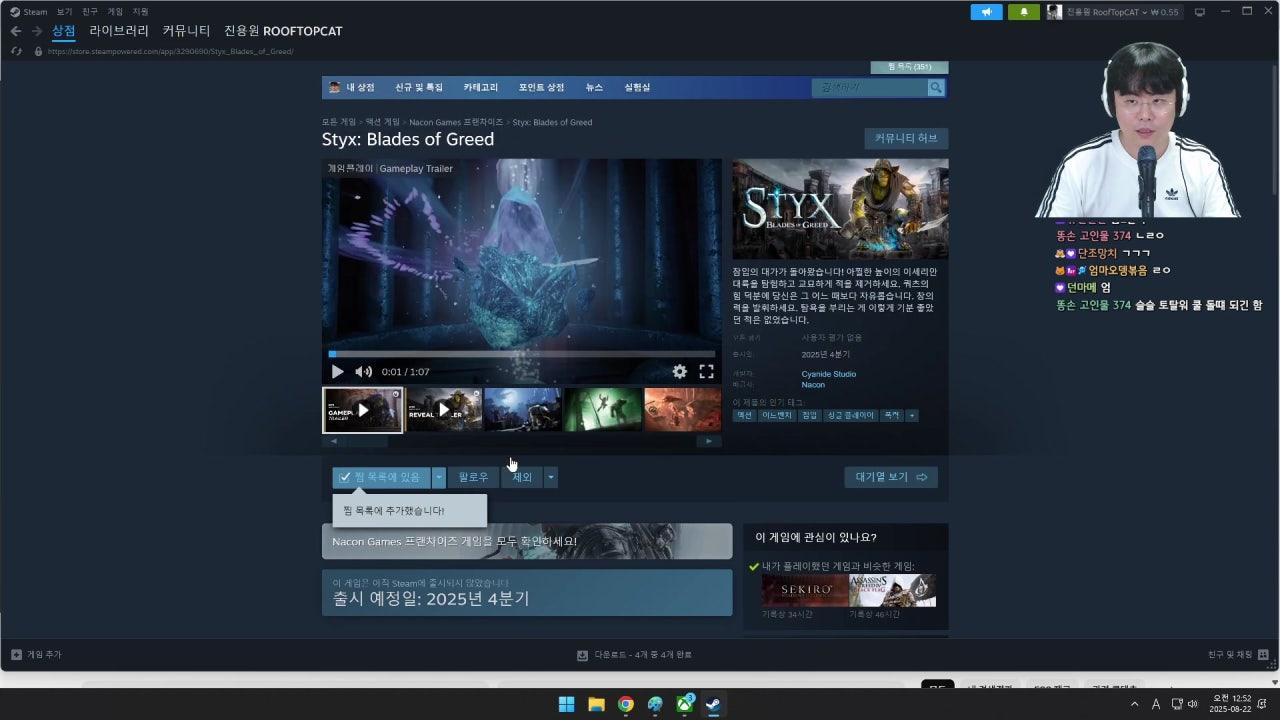Click the volume icon in system tray
The width and height of the screenshot is (1280, 720).
pos(1192,704)
